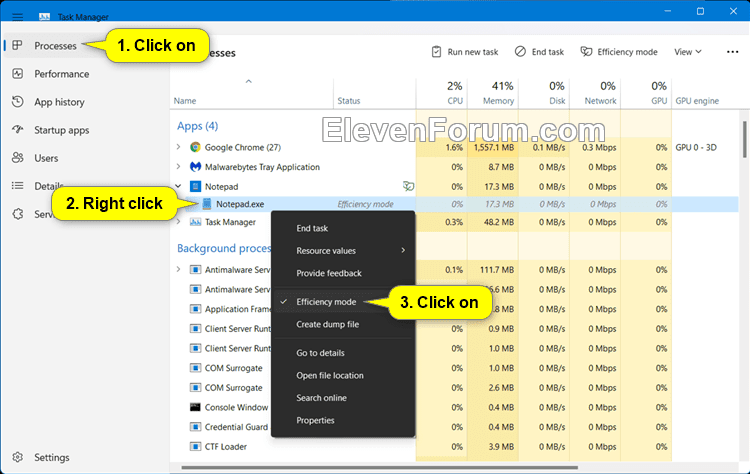Viewport: 750px width, 474px height.
Task: Expand the Antimalware Service 111.7 MB row
Action: point(178,269)
